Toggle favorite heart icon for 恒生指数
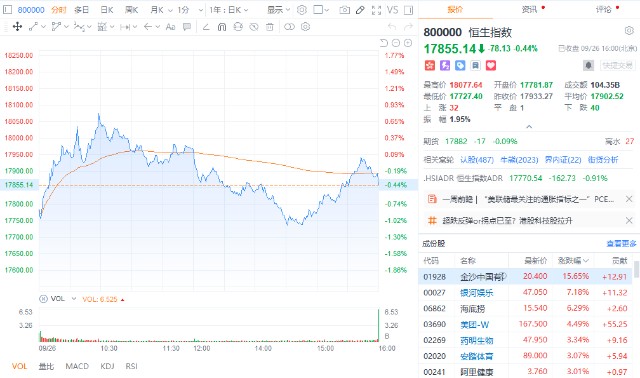The width and height of the screenshot is (640, 378). coord(491,65)
